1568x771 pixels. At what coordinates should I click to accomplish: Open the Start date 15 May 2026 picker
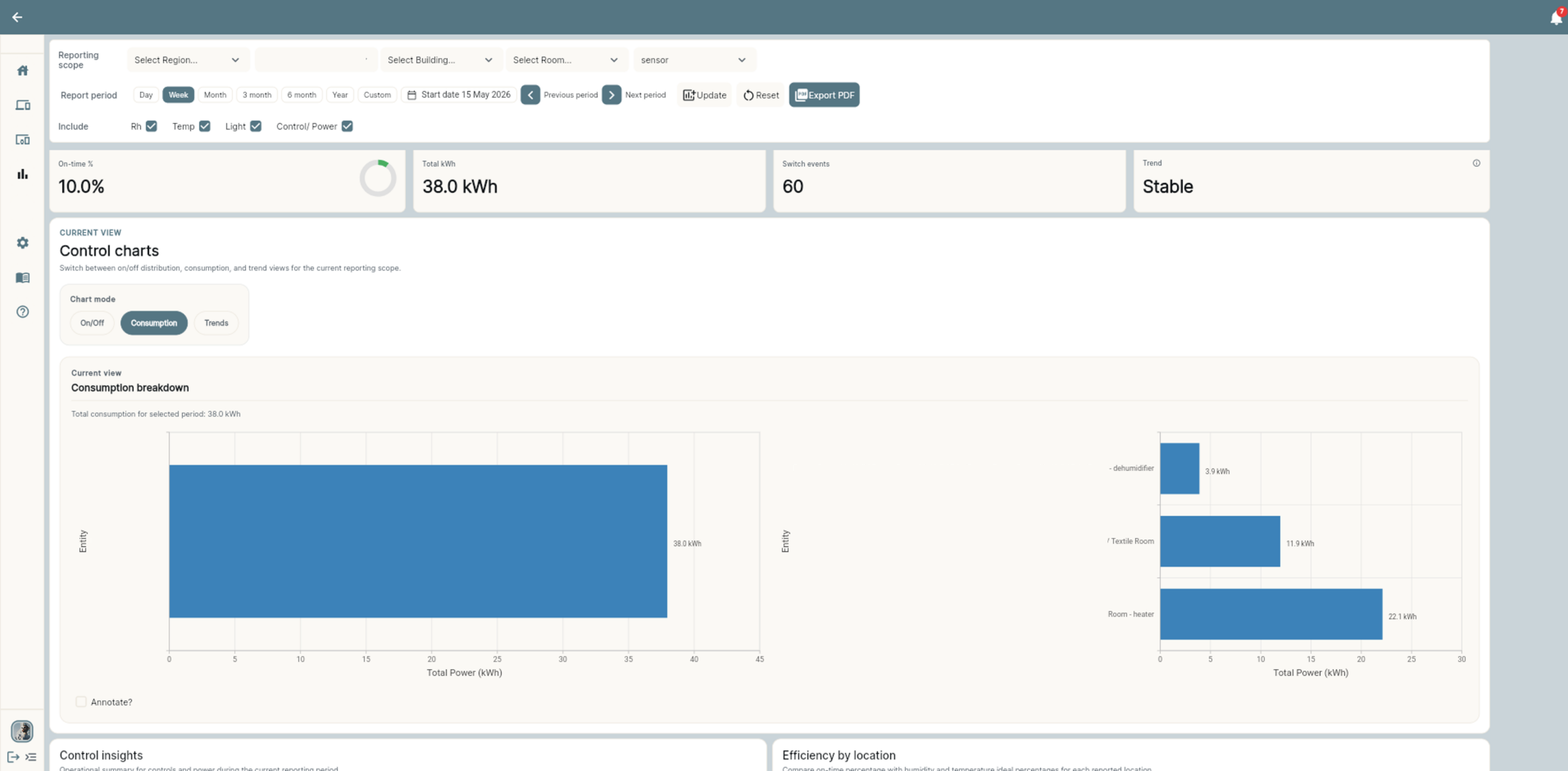(x=459, y=95)
